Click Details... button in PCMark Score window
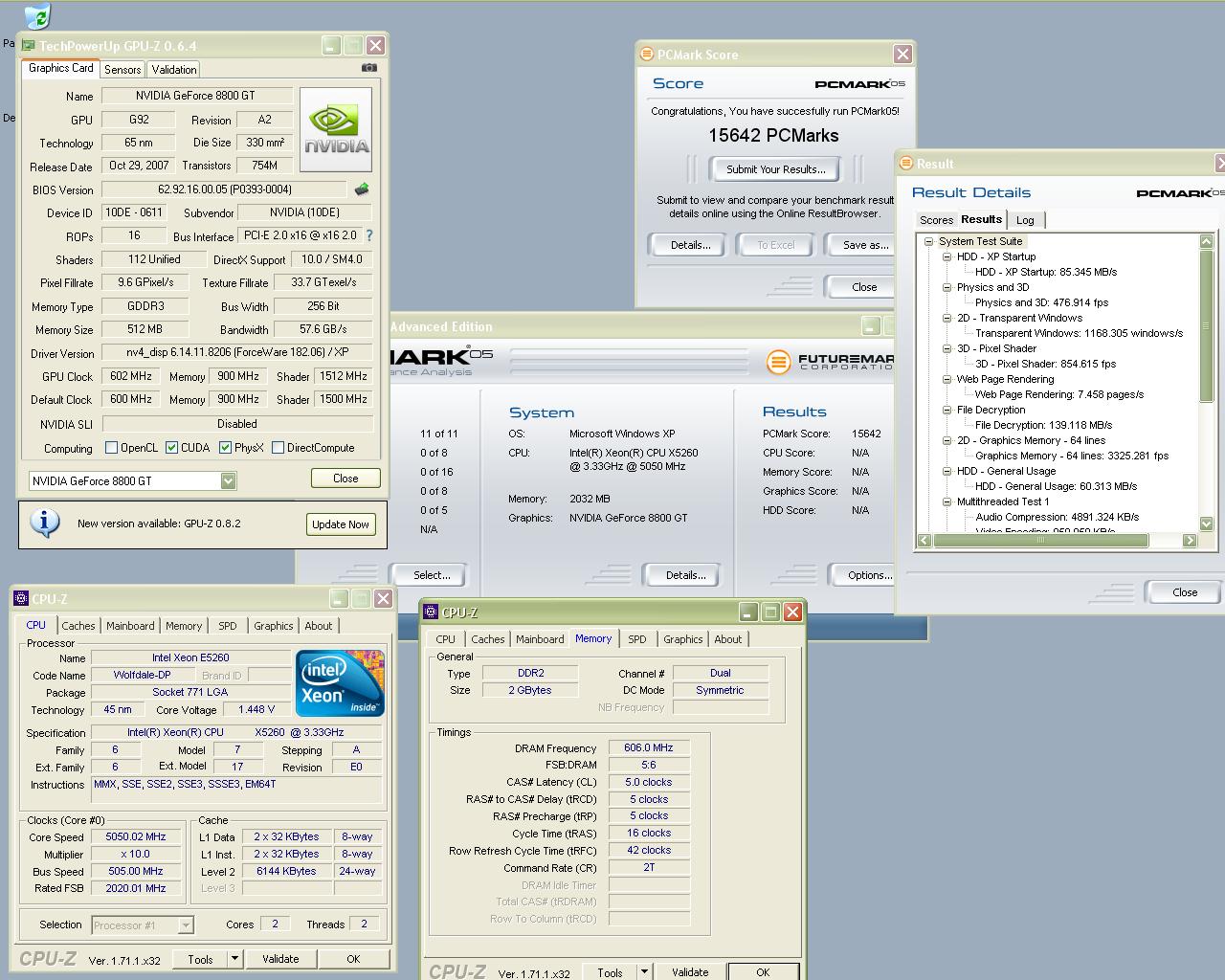Image resolution: width=1225 pixels, height=980 pixels. 690,245
